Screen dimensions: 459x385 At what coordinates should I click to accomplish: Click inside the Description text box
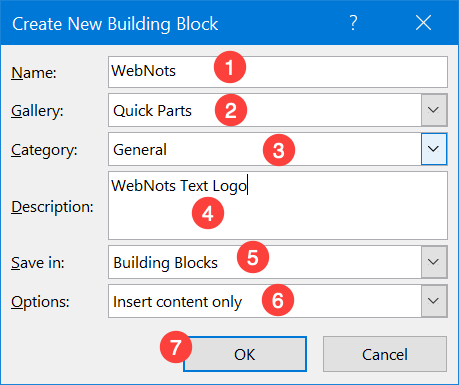[278, 205]
